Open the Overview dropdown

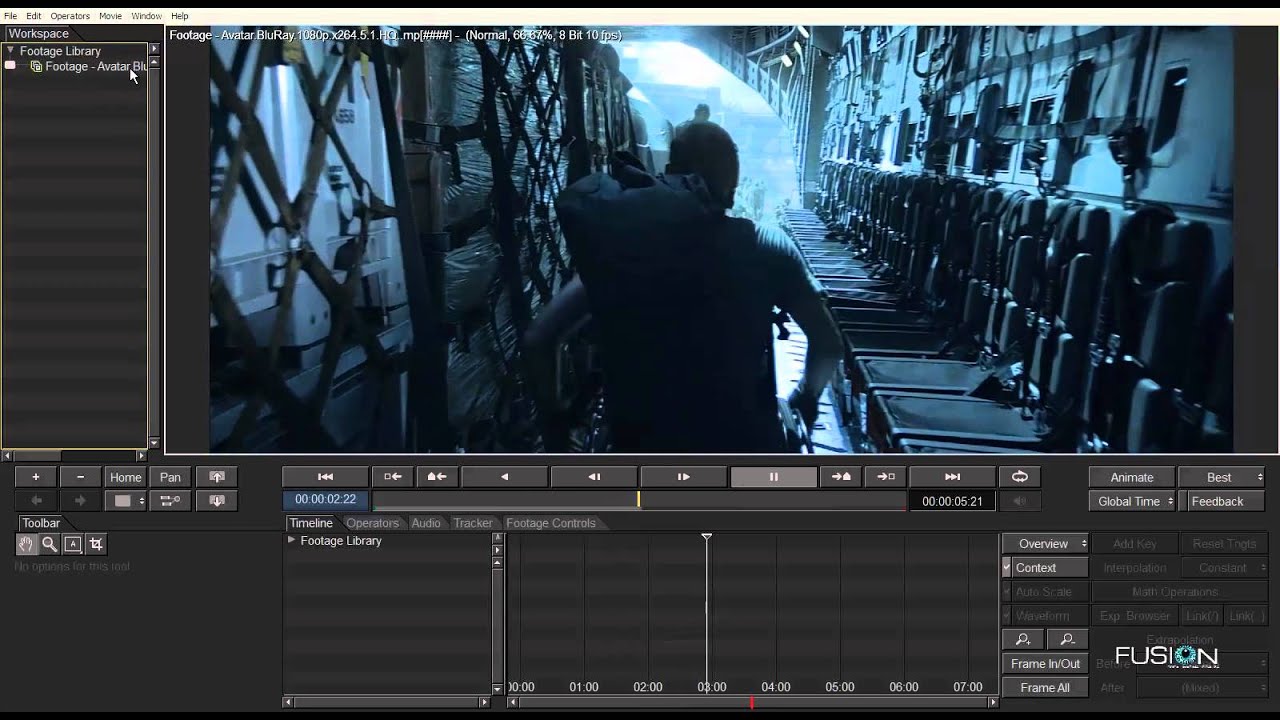pos(1045,543)
